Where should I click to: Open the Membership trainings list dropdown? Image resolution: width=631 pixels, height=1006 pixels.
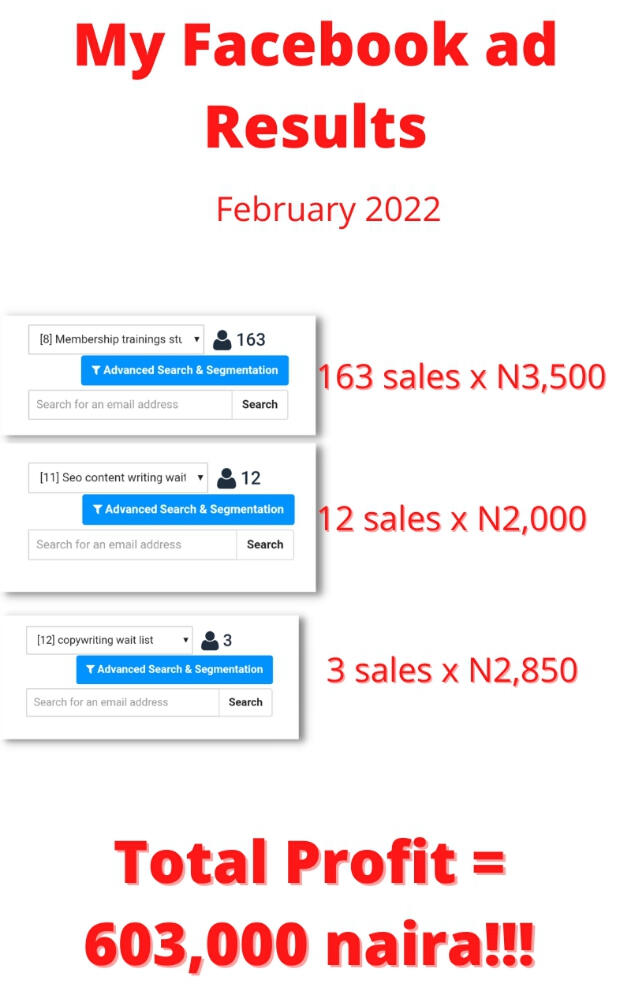tap(116, 339)
